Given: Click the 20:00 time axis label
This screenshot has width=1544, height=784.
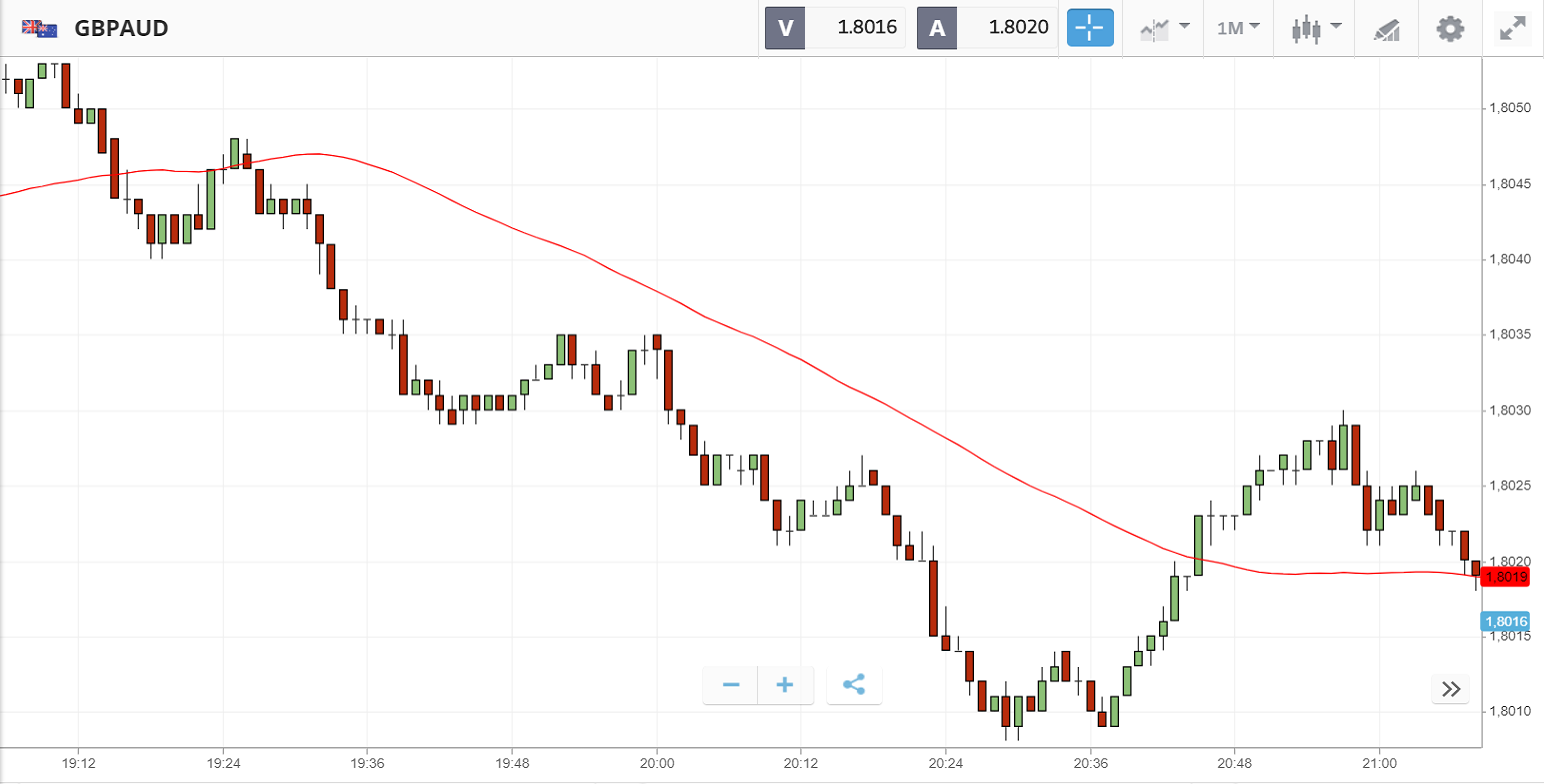Looking at the screenshot, I should coord(656,763).
